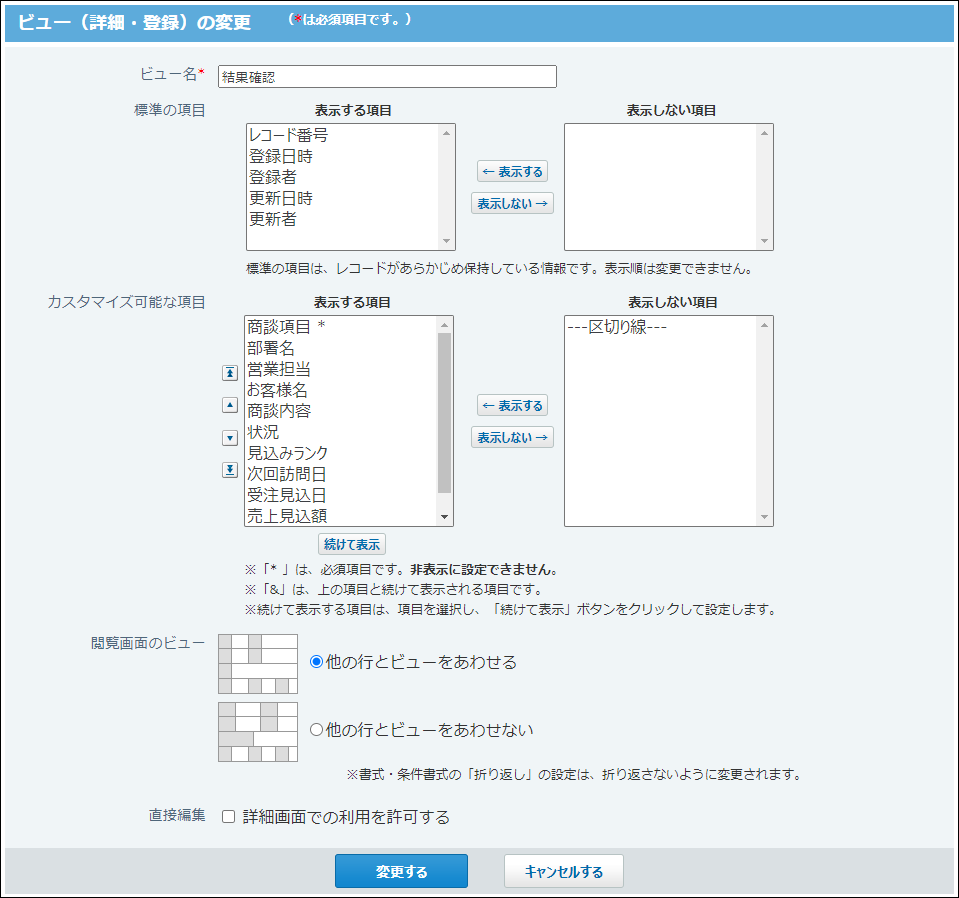Screen dimensions: 959x898
Task: Click 表示しない → in standard items section
Action: [x=513, y=203]
